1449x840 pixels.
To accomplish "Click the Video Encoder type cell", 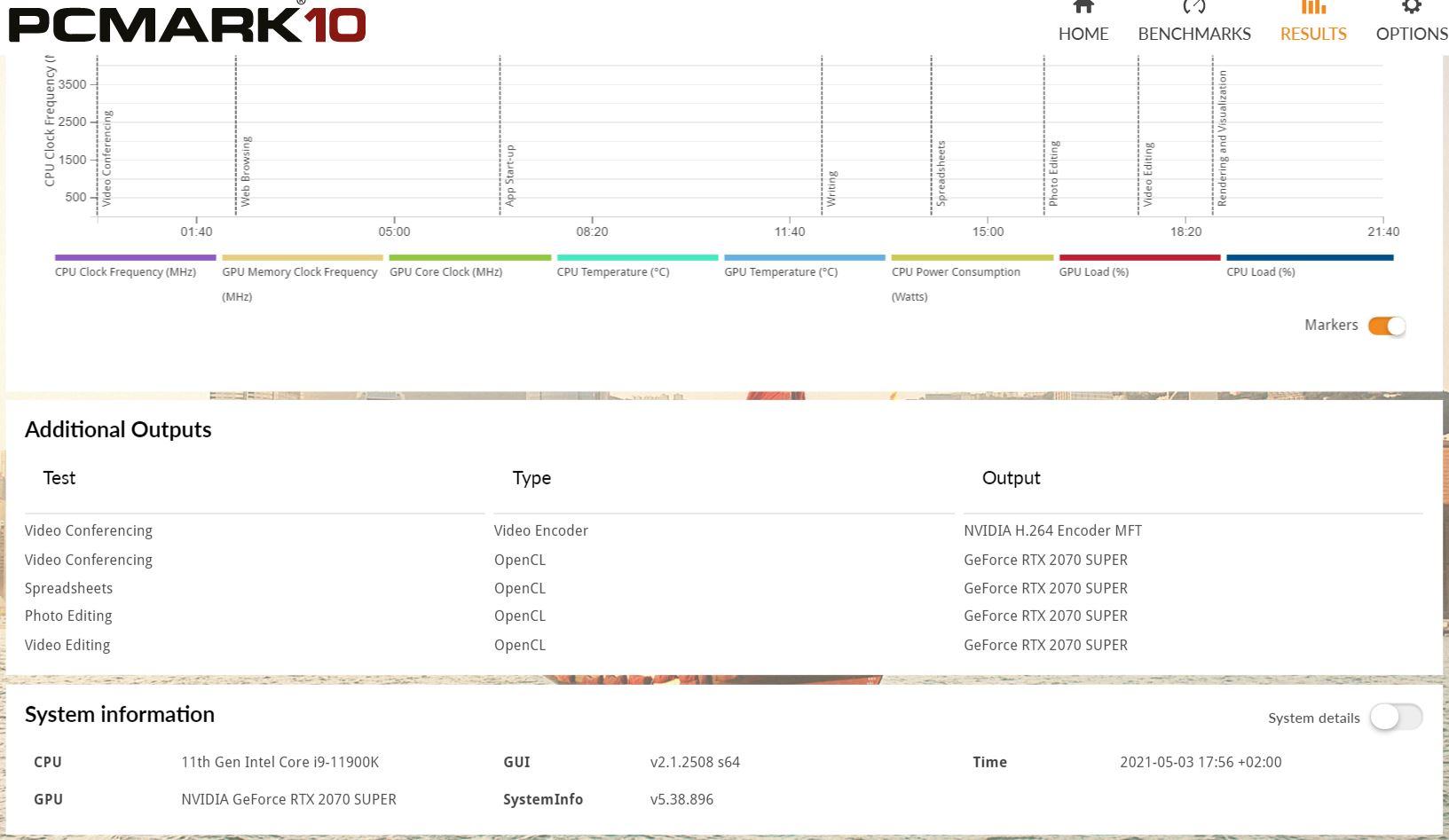I will point(541,530).
